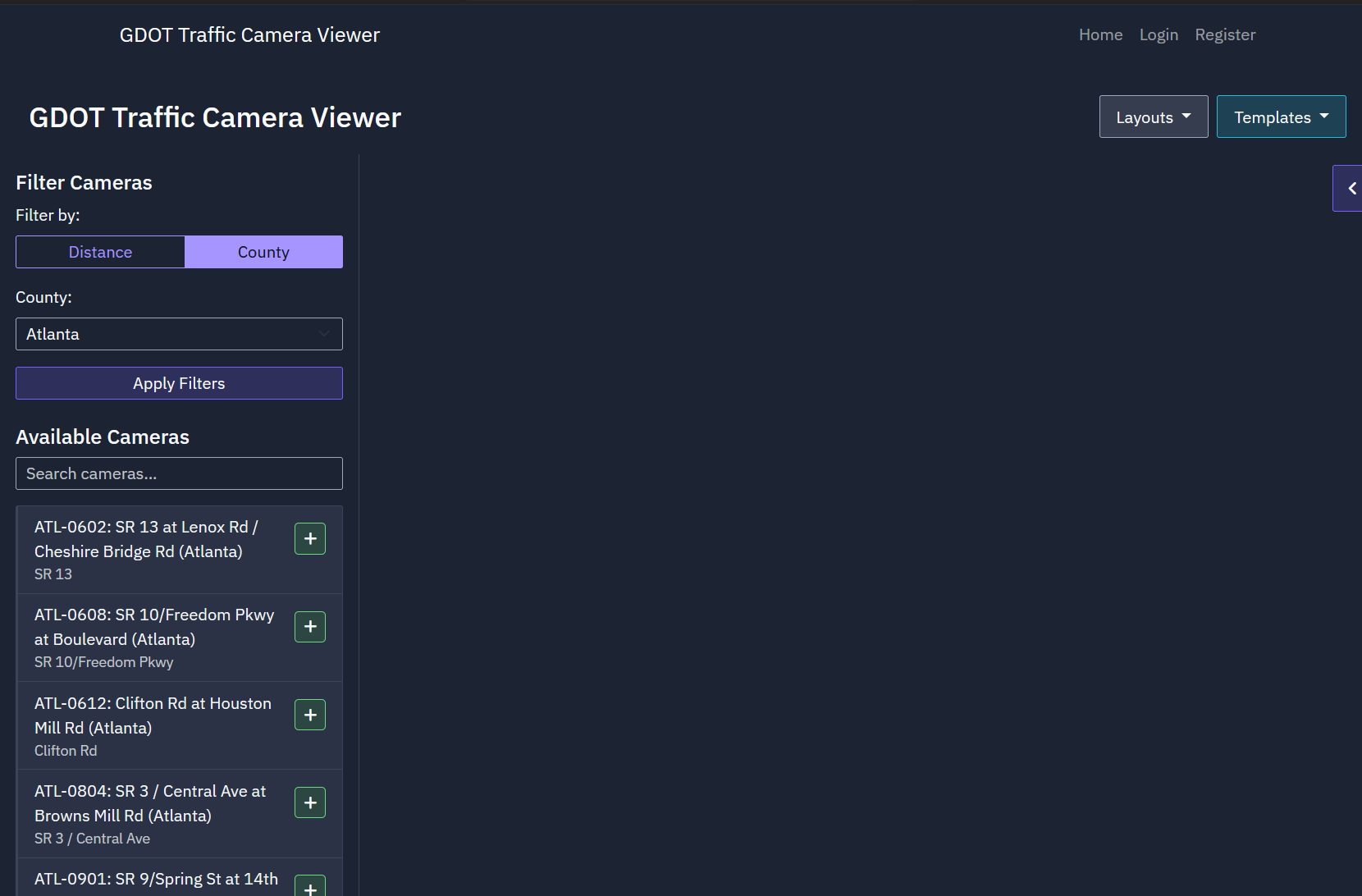Add camera ATL-0602 SR 13 at Lenox Rd
Viewport: 1362px width, 896px height.
click(310, 539)
